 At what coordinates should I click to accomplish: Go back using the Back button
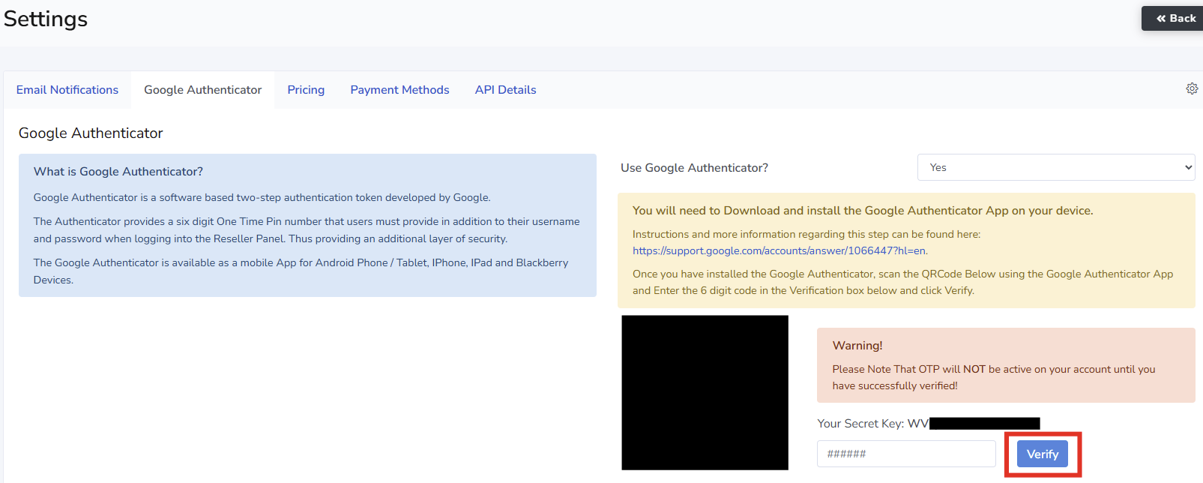click(x=1174, y=18)
